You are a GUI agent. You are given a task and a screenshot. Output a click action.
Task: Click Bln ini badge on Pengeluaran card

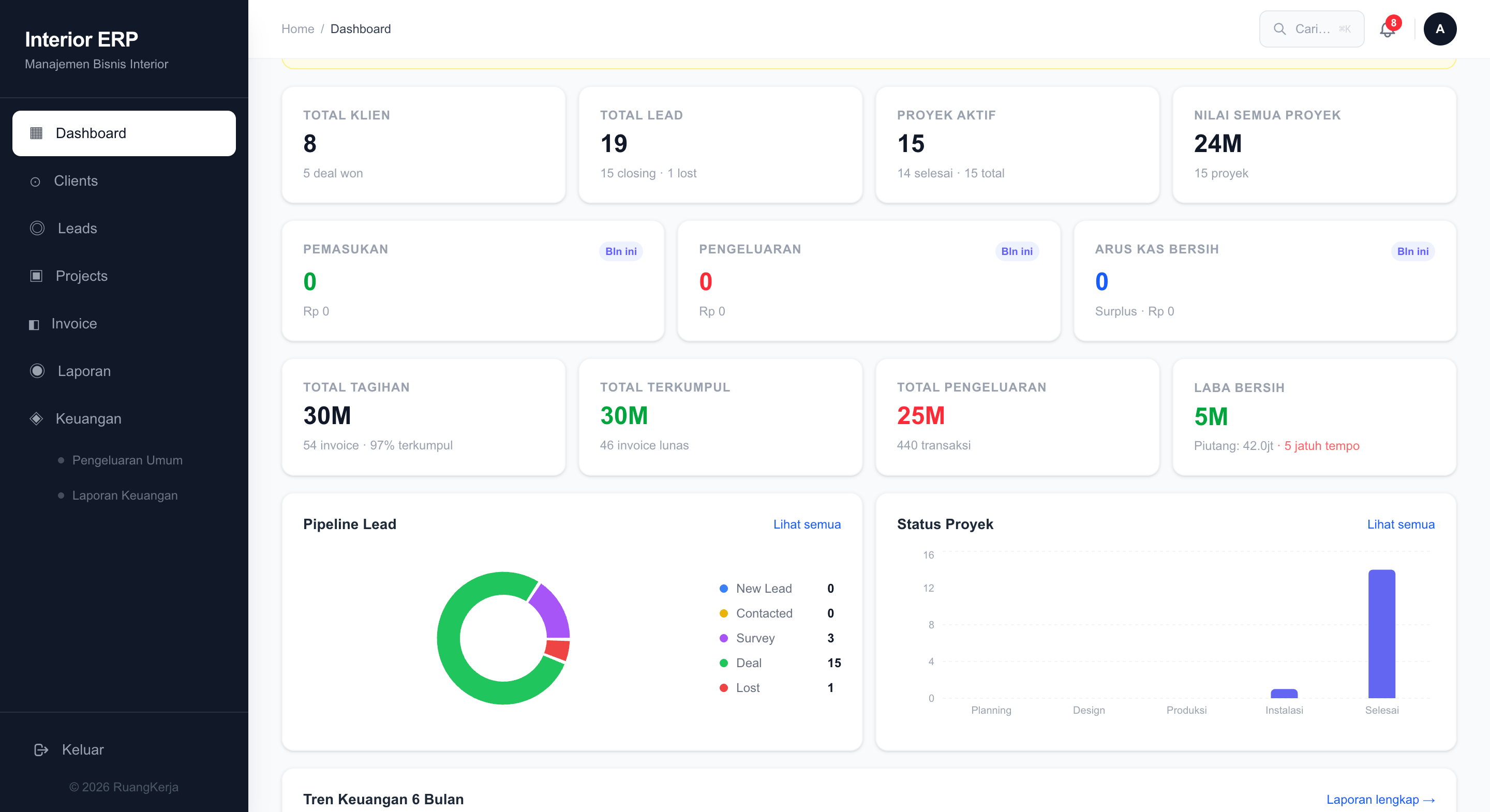1016,251
